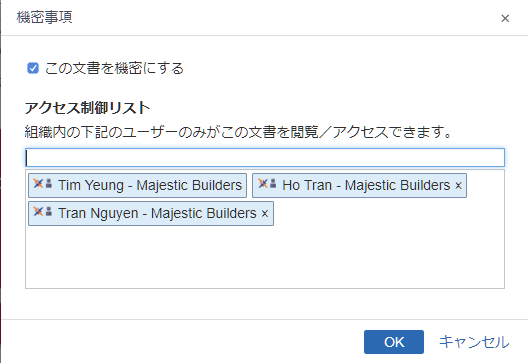Image resolution: width=528 pixels, height=363 pixels.
Task: Focus the access control list search field
Action: click(265, 158)
